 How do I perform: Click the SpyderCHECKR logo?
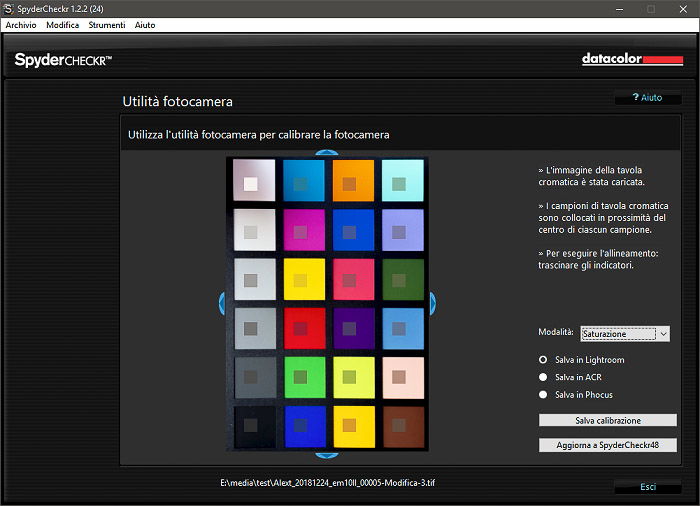tap(63, 60)
